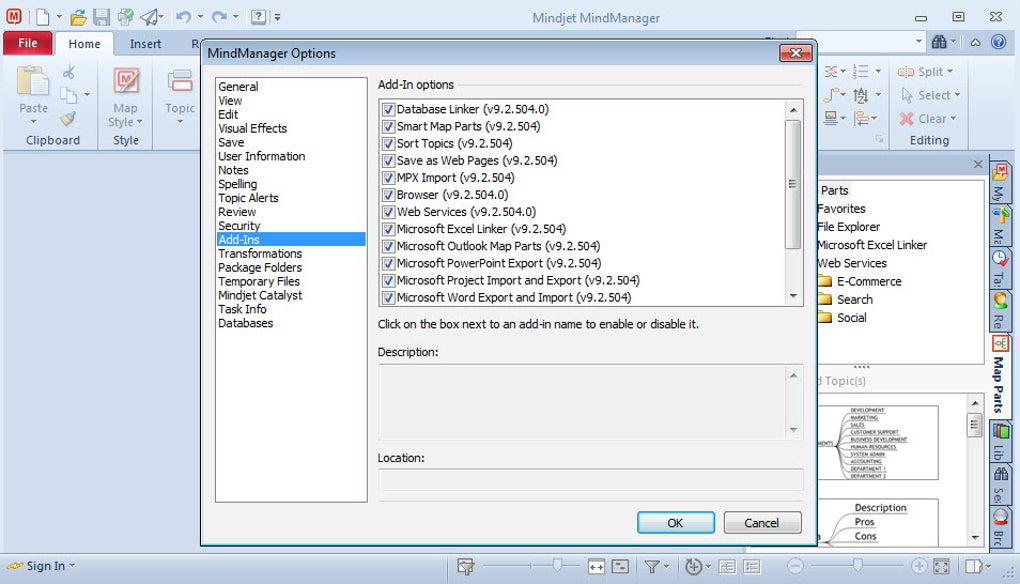This screenshot has height=584, width=1020.
Task: Click the Split topic icon
Action: pos(906,72)
